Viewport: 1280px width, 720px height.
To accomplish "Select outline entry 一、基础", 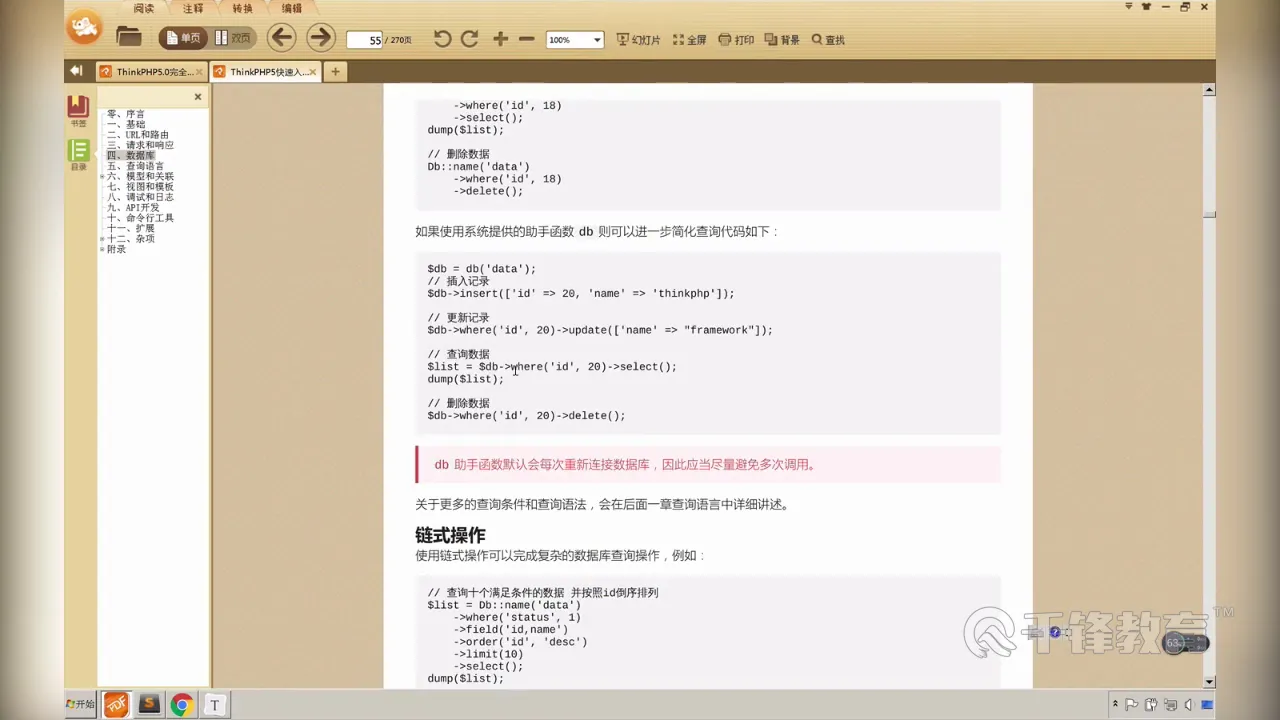I will [126, 124].
